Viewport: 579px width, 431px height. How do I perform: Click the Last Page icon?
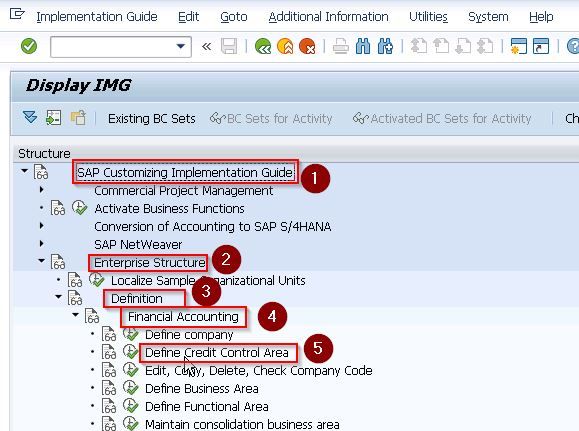485,47
